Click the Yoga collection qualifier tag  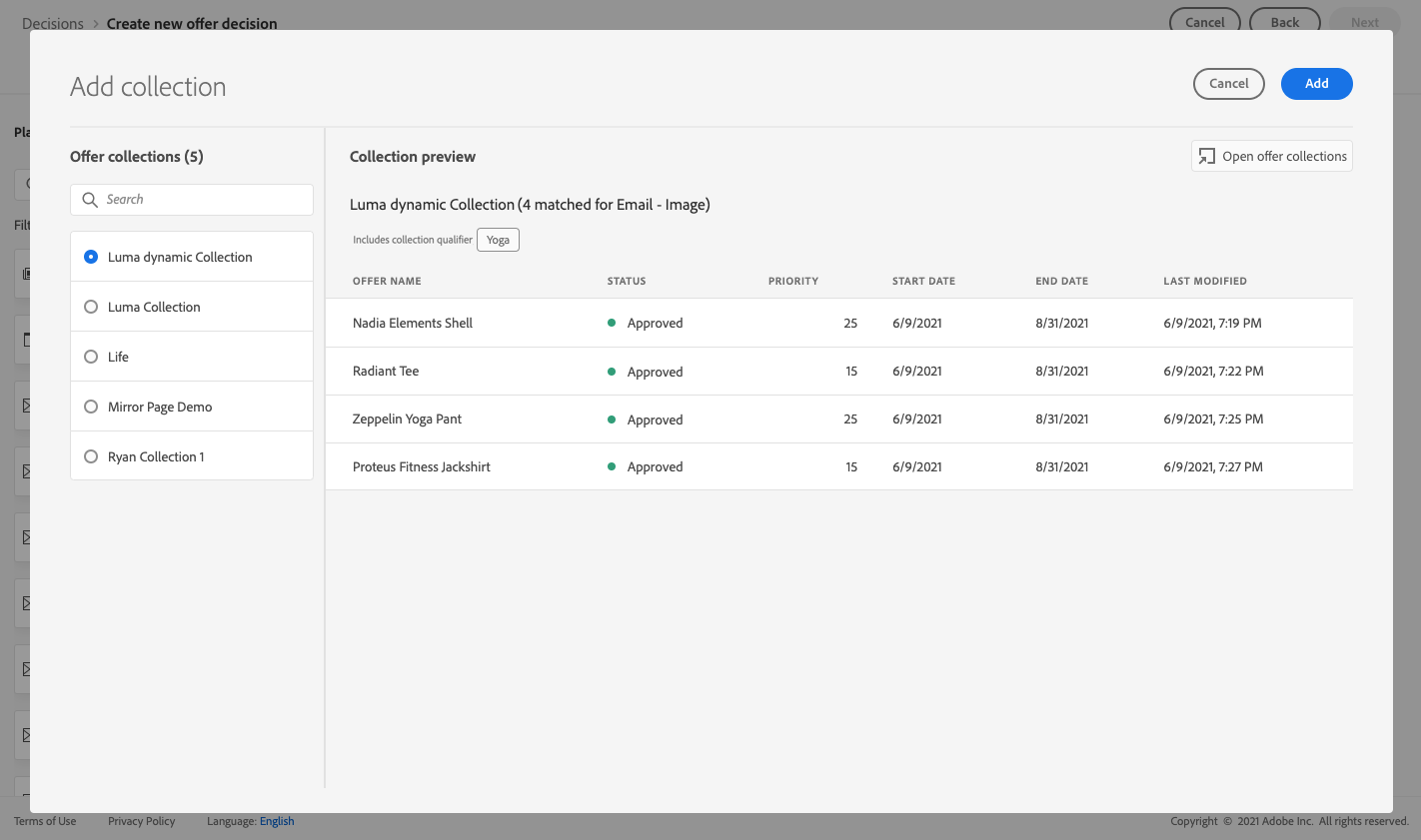[x=498, y=240]
